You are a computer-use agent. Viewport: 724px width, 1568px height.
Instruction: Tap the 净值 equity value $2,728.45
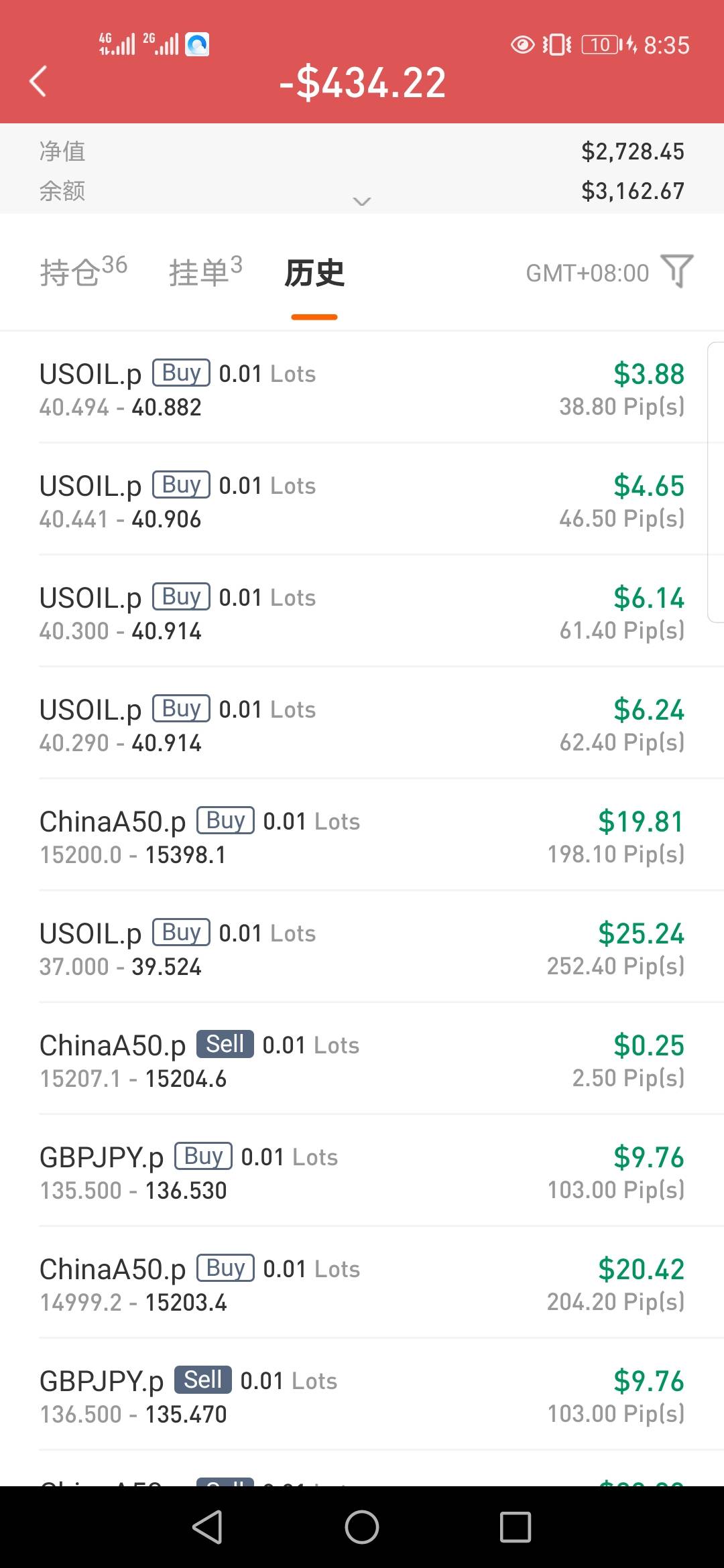tap(632, 151)
